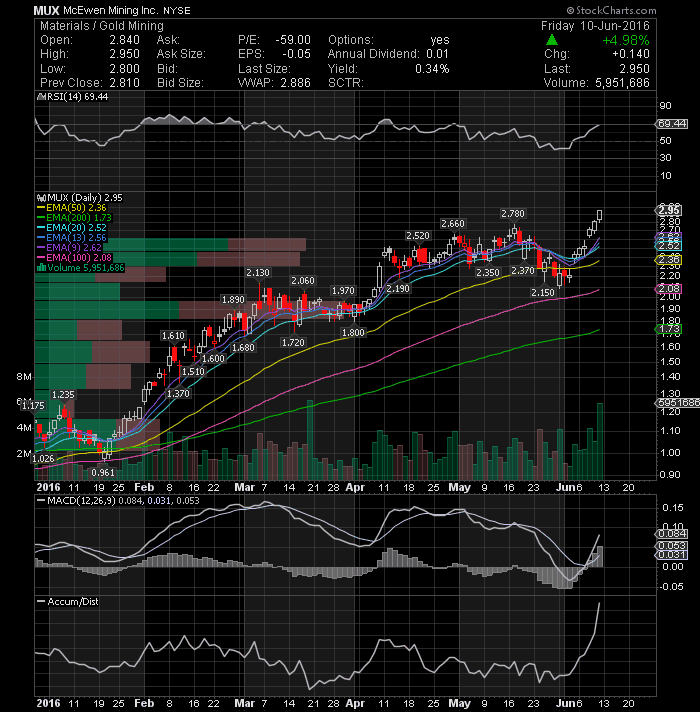Click the RSI(14) indicator line icon

tap(40, 97)
